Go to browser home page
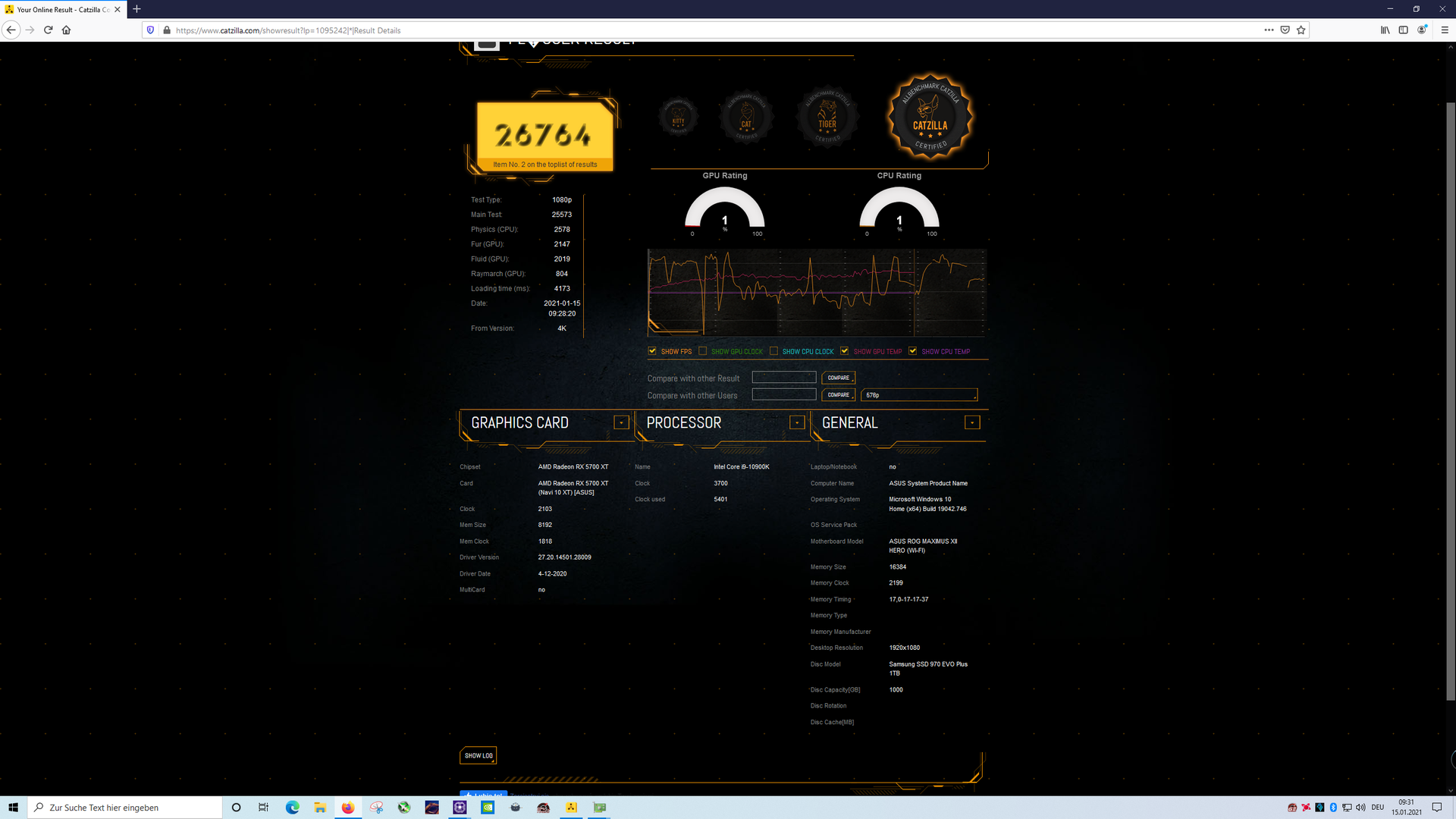 coord(66,30)
